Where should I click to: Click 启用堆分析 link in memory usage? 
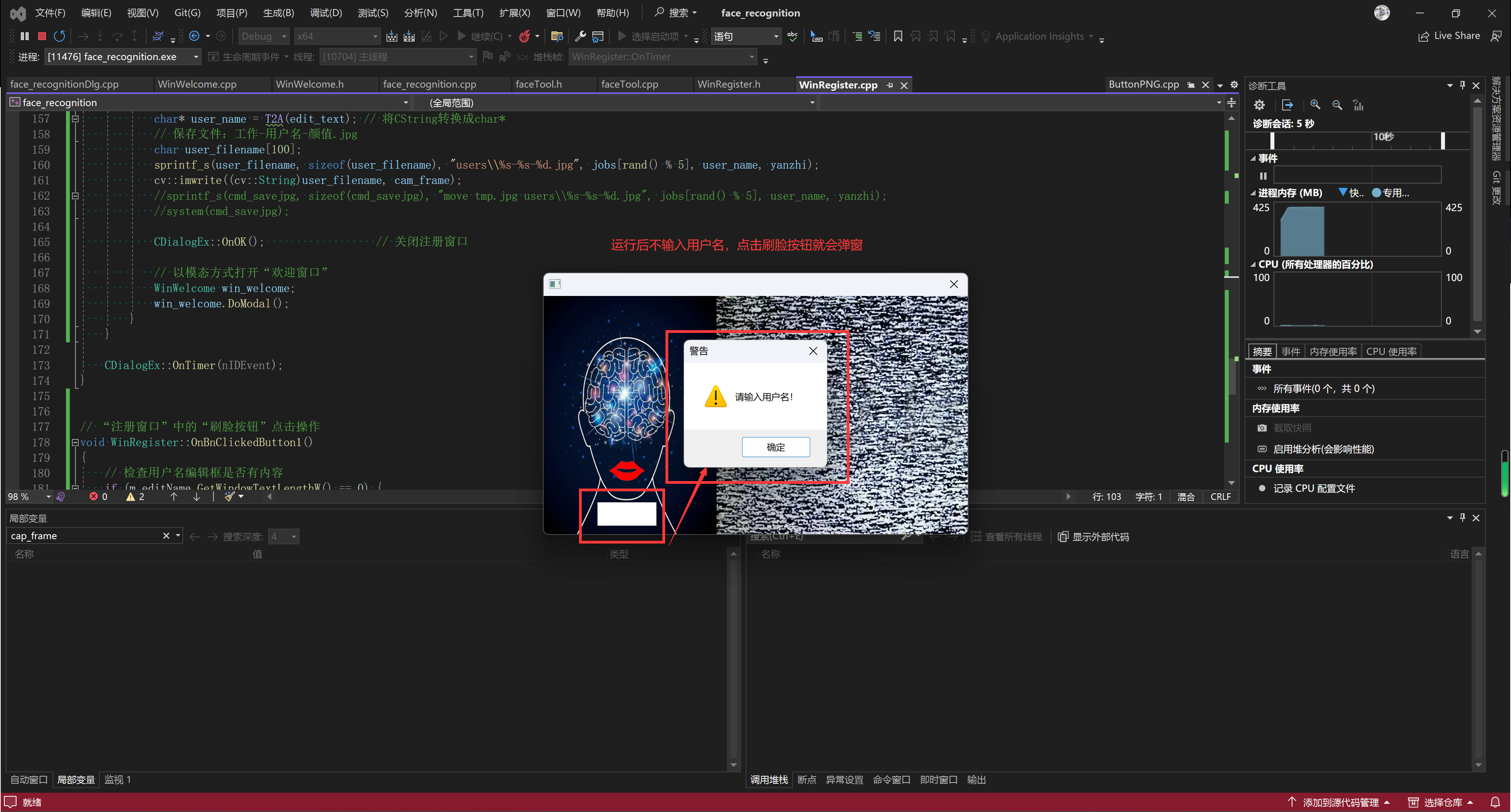click(1323, 449)
